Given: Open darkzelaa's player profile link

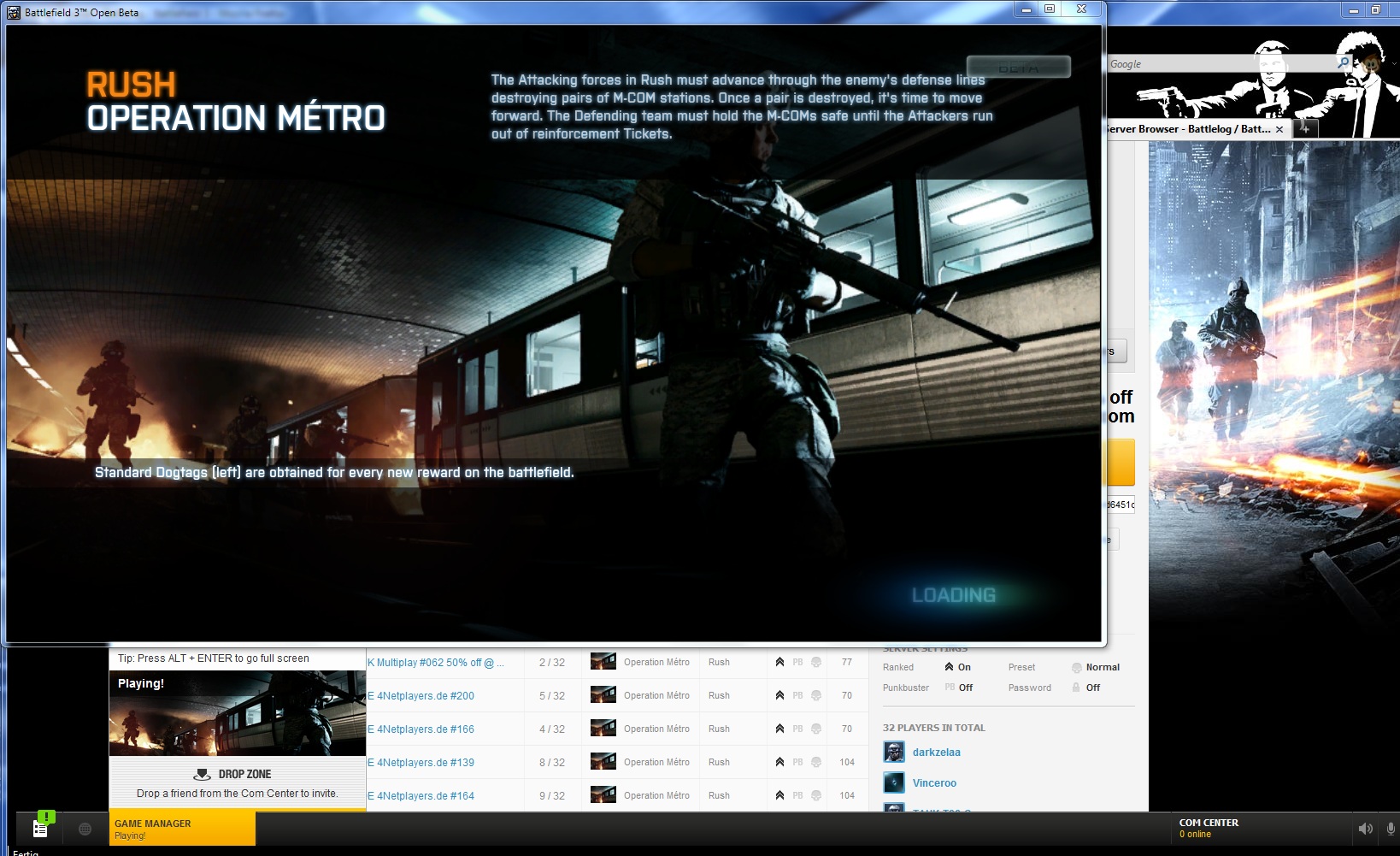Looking at the screenshot, I should tap(937, 753).
